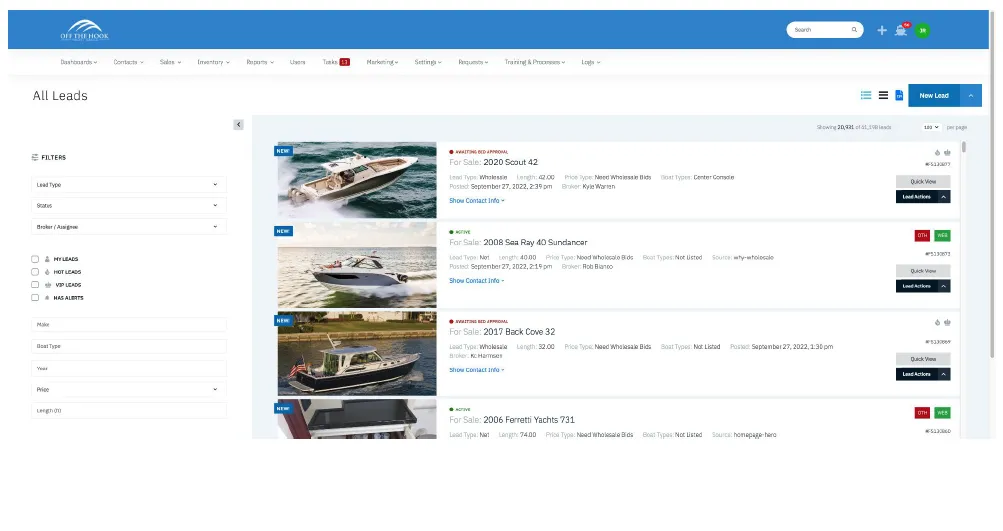Enable the Has Alerts checkbox
Image resolution: width=1003 pixels, height=531 pixels.
pyautogui.click(x=35, y=297)
